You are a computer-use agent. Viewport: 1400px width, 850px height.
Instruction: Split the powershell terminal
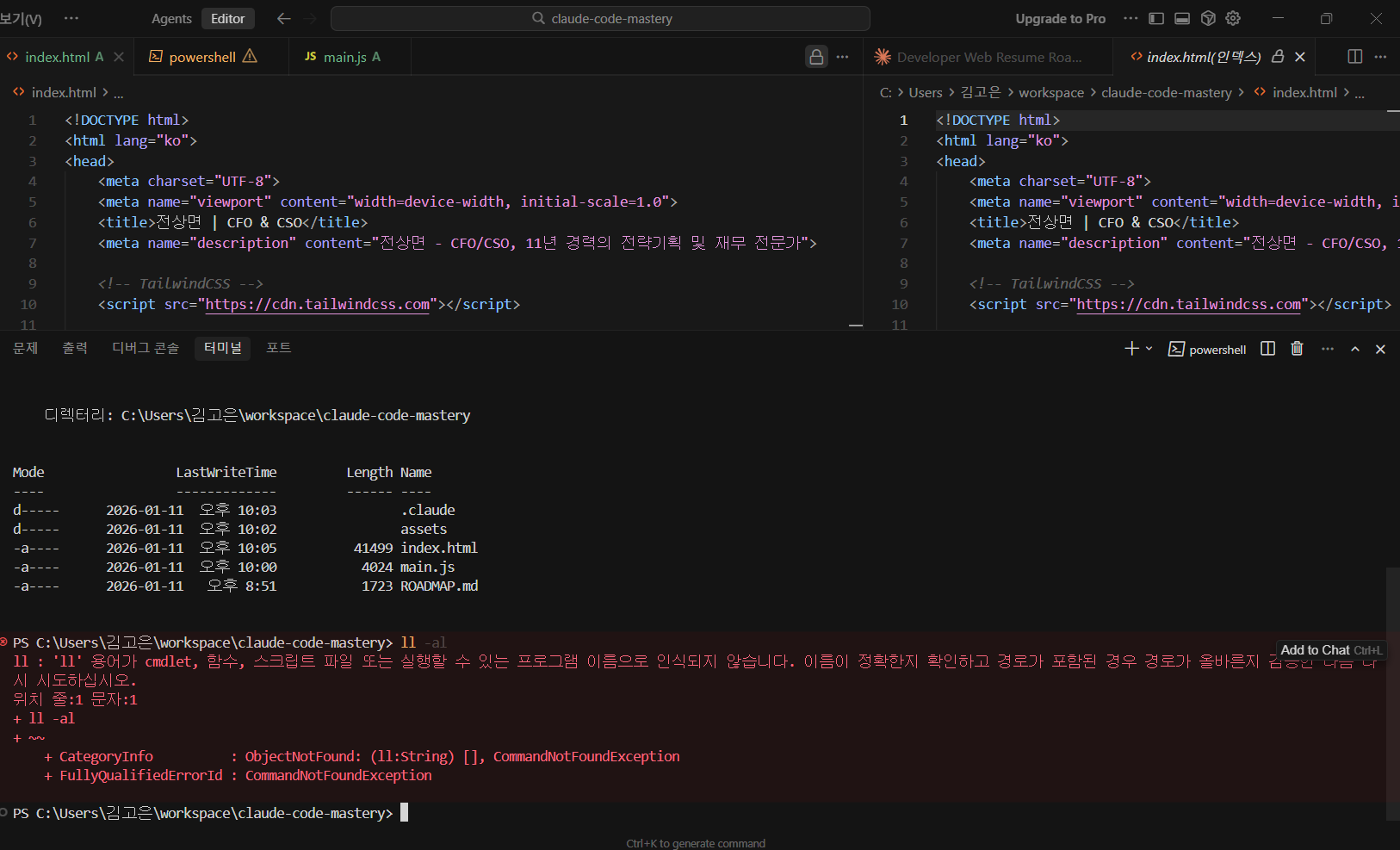point(1267,349)
